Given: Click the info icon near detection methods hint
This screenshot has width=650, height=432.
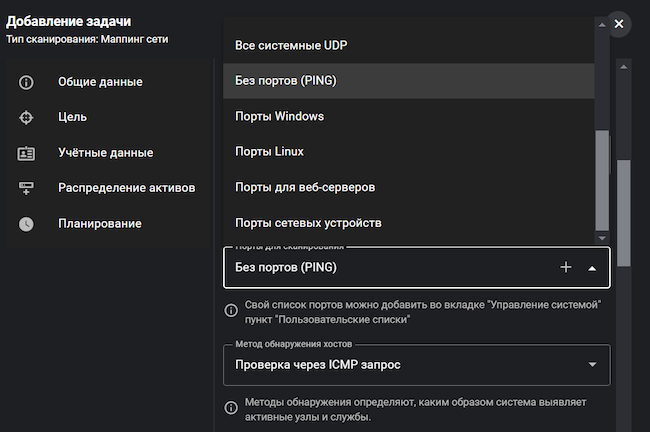Looking at the screenshot, I should point(231,409).
